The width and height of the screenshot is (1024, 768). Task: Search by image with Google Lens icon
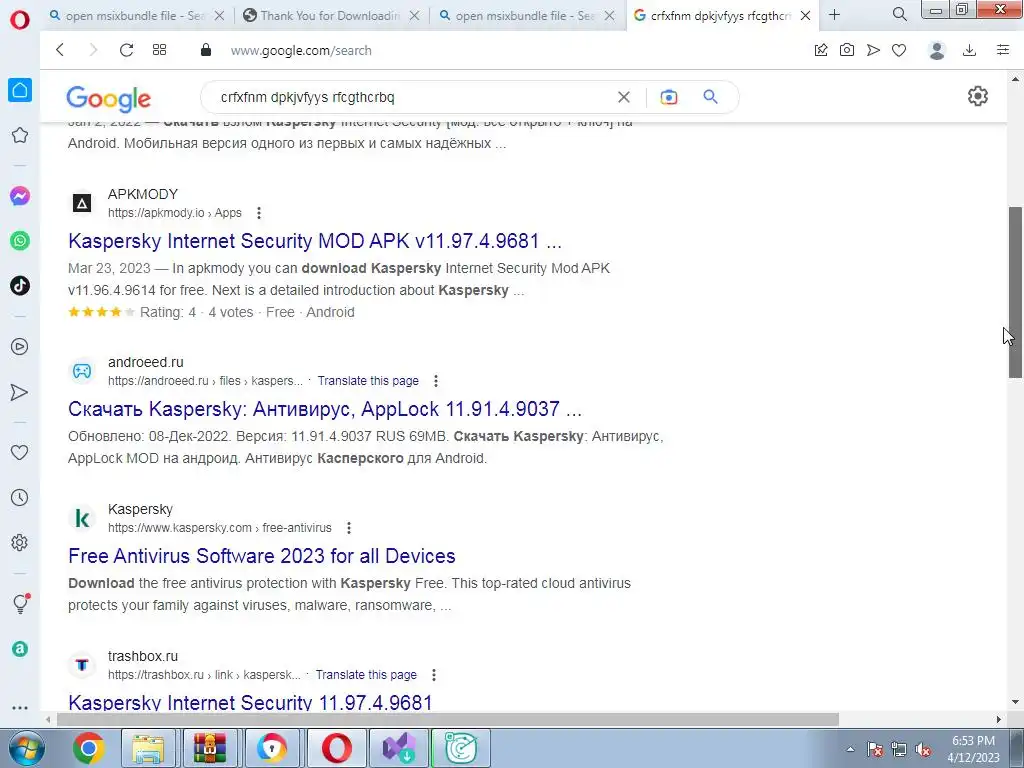(669, 97)
